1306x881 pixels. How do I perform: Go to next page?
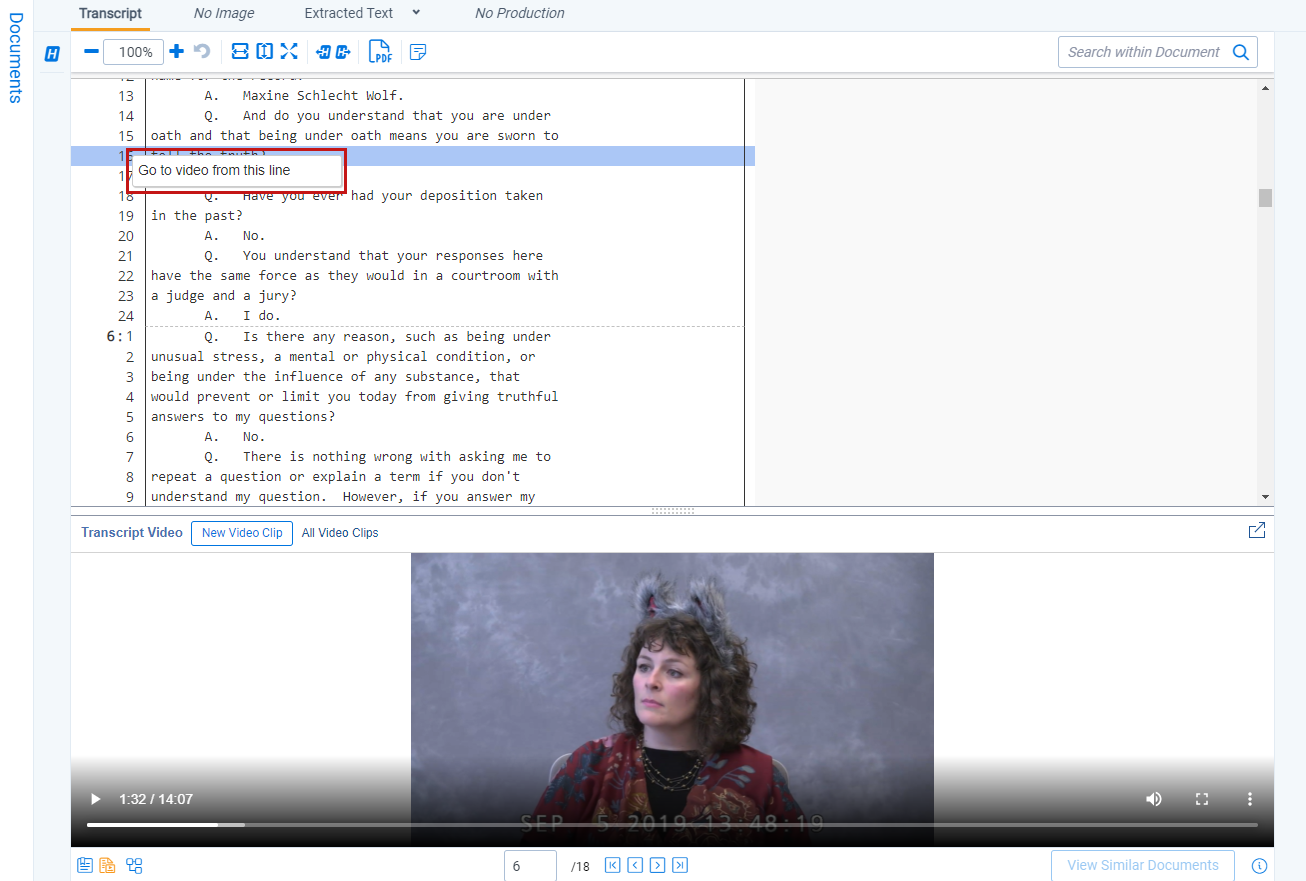(657, 865)
